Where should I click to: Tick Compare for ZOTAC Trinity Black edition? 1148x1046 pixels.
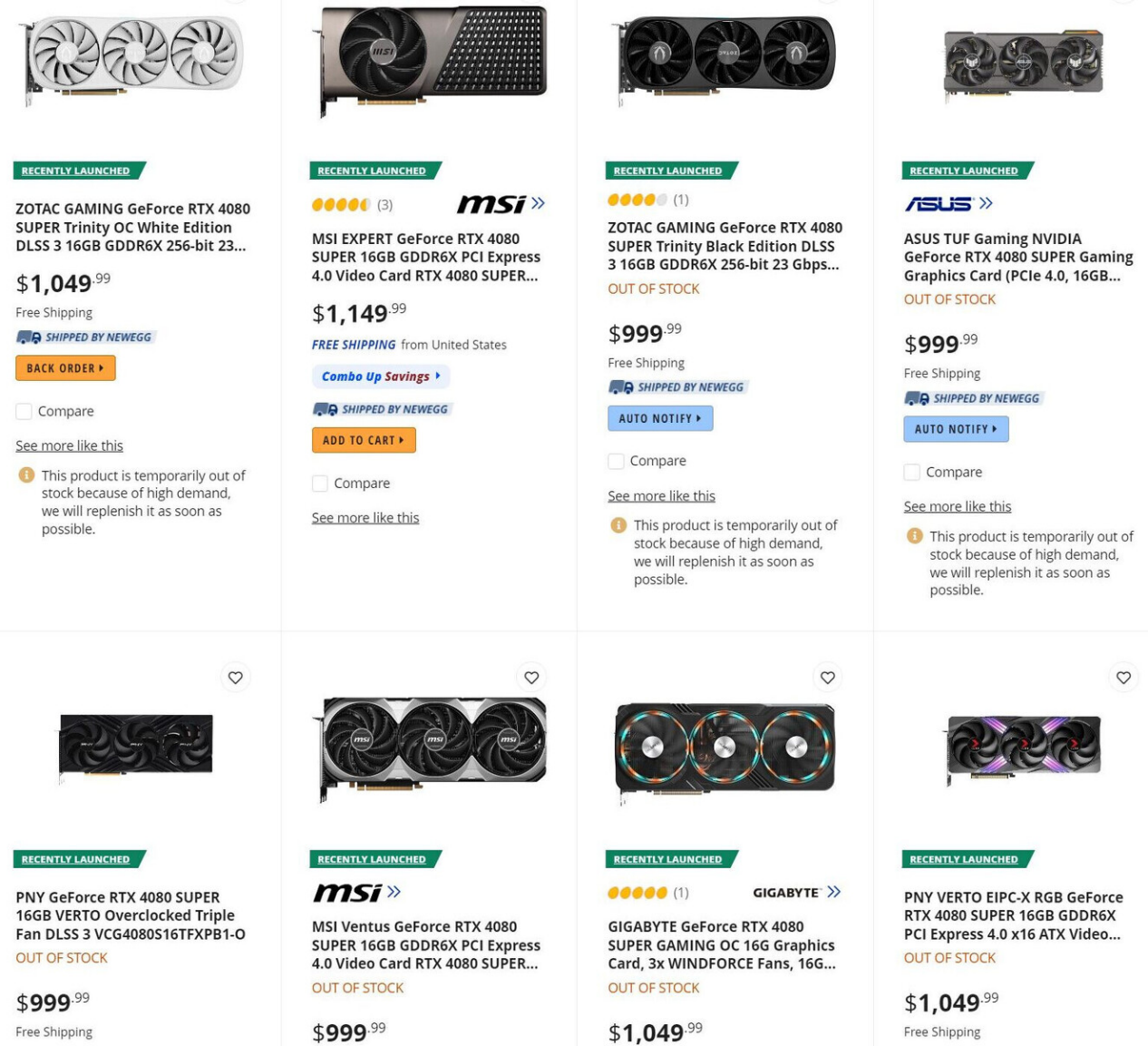(615, 460)
